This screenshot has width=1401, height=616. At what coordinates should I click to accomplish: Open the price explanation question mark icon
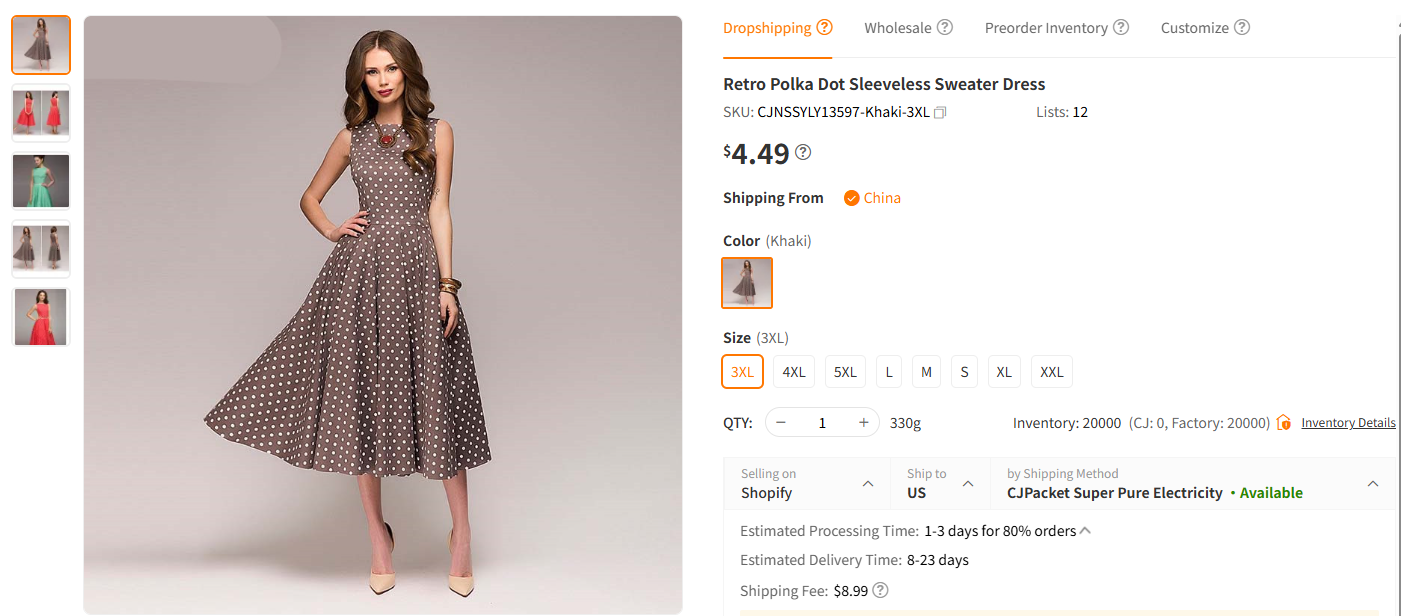pos(802,152)
